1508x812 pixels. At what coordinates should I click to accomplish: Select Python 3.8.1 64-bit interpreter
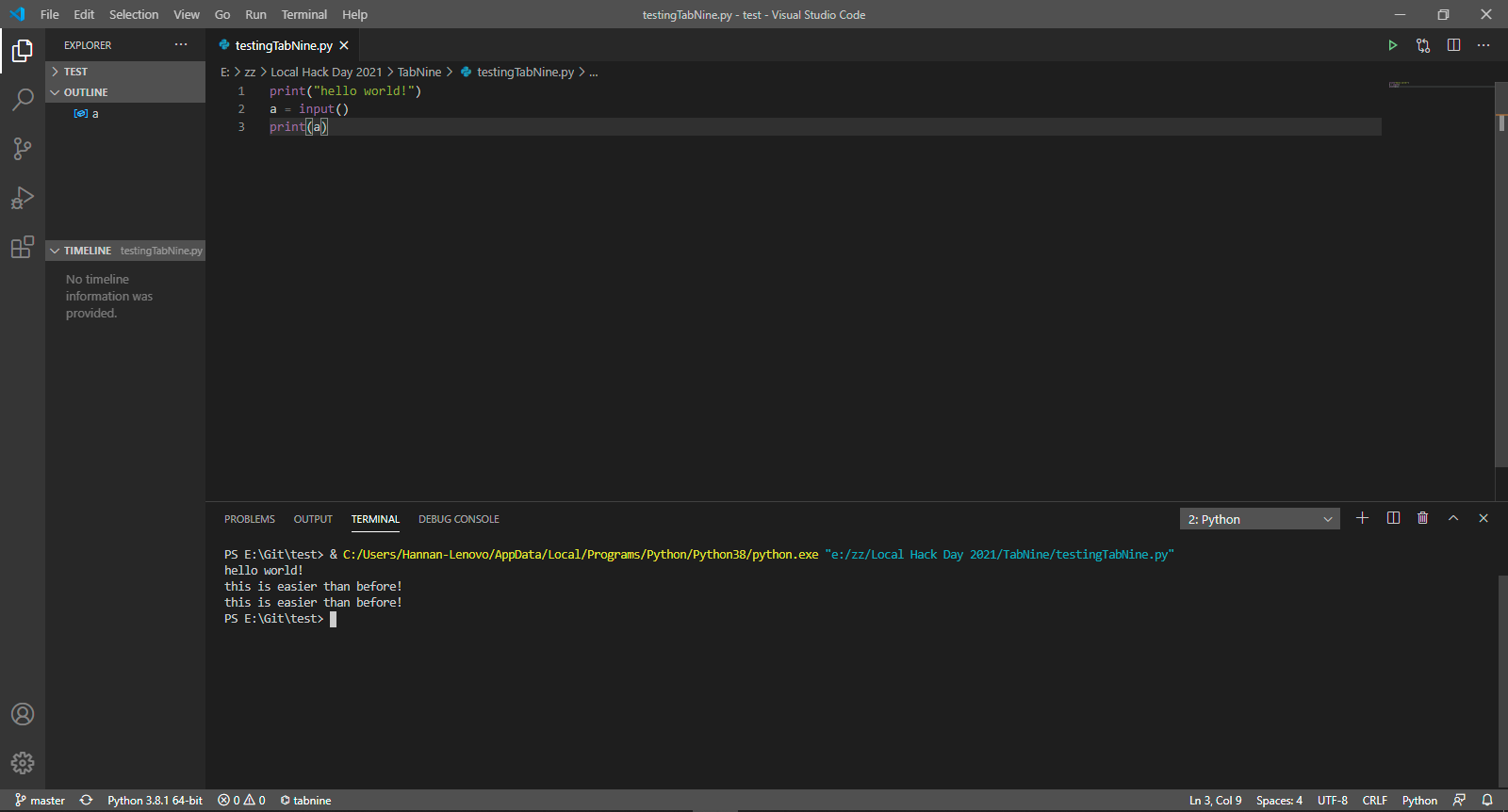(x=155, y=801)
